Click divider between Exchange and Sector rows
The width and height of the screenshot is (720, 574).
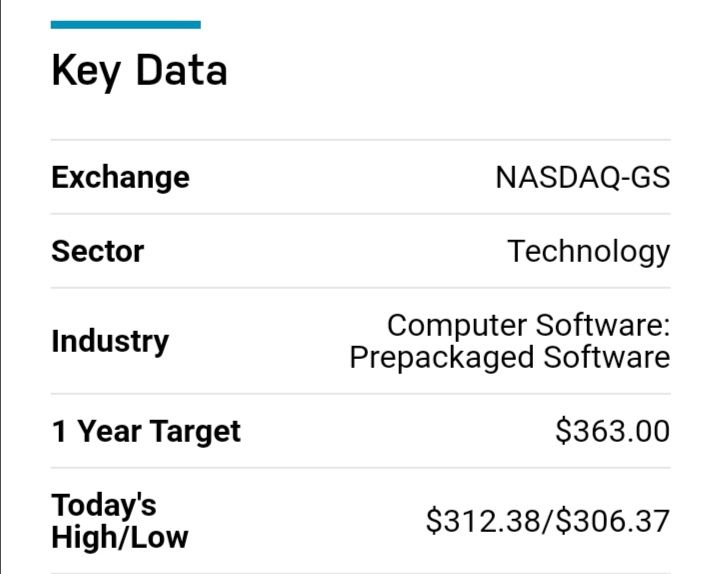[360, 214]
